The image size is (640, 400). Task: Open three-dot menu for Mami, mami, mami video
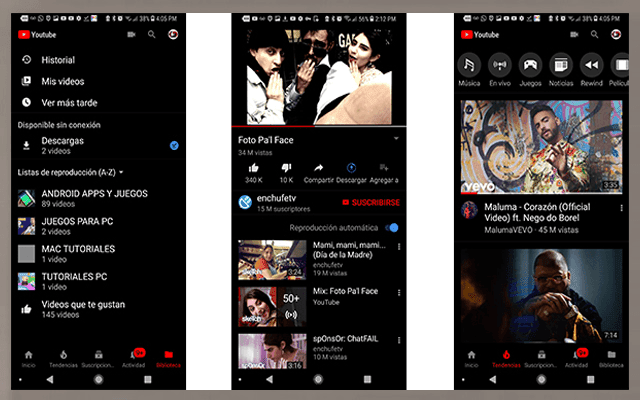point(398,245)
